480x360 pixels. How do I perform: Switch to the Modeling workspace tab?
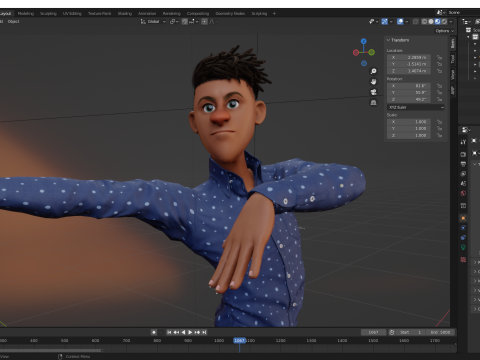tap(26, 13)
